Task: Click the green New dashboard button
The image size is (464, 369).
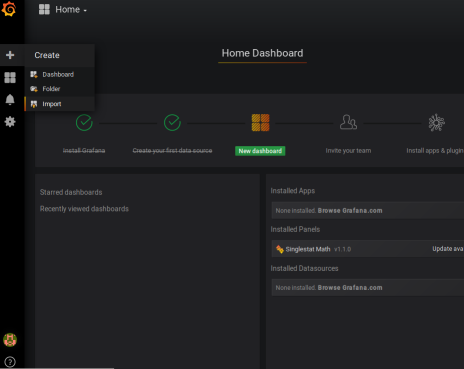Action: (x=260, y=151)
